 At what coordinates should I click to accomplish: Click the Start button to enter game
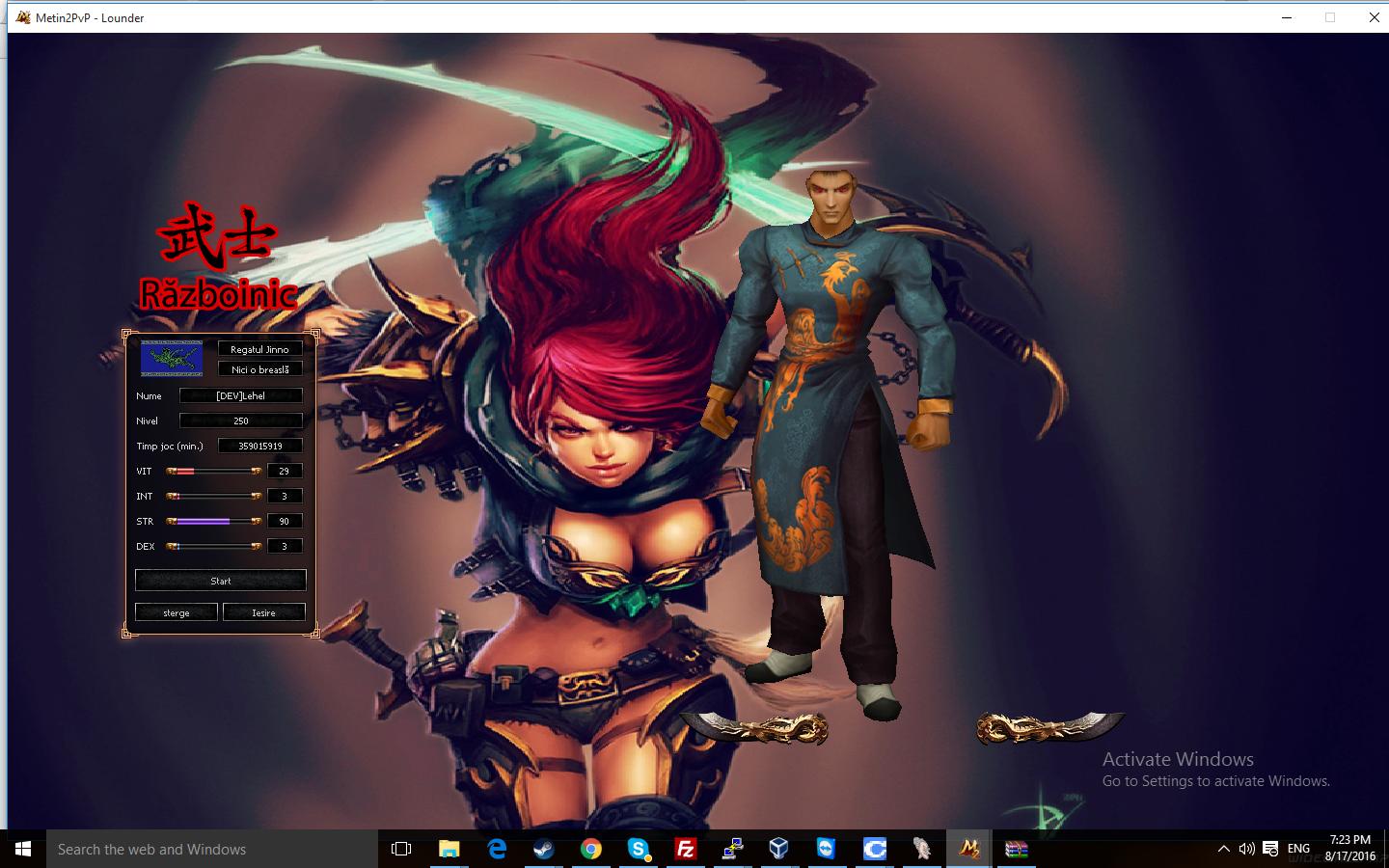coord(221,581)
